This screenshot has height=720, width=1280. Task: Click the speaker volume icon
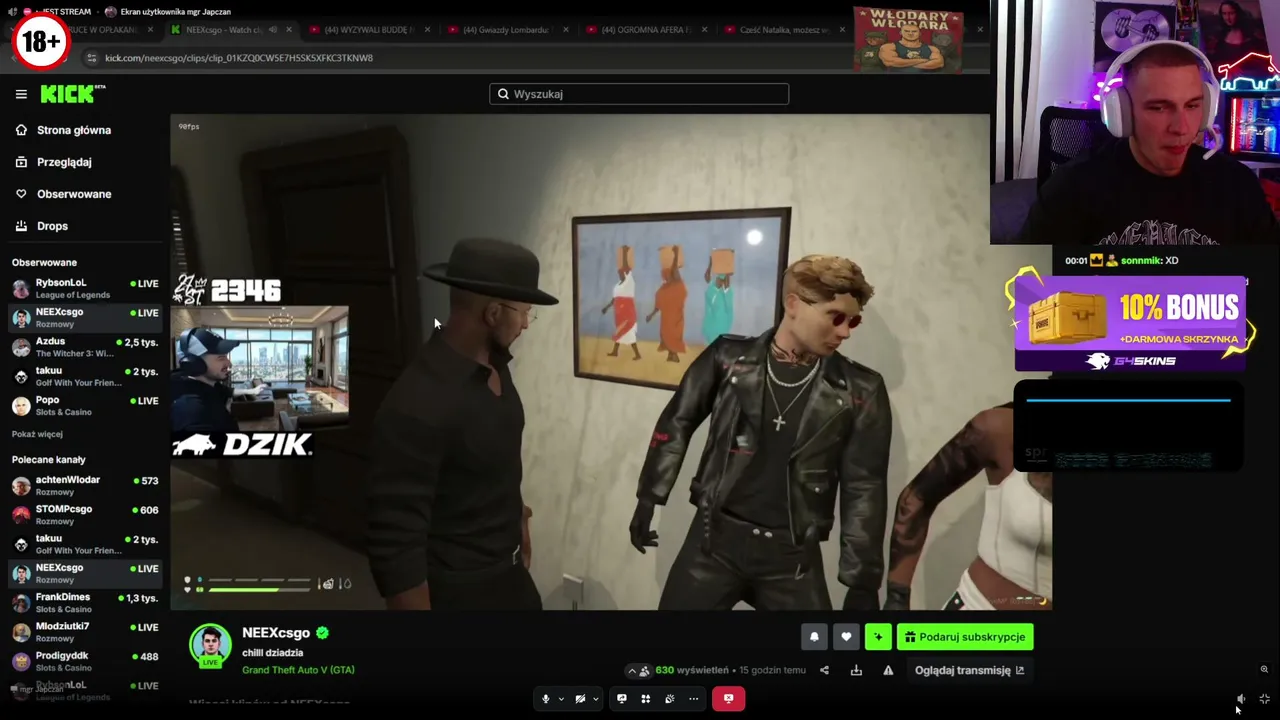click(1241, 700)
